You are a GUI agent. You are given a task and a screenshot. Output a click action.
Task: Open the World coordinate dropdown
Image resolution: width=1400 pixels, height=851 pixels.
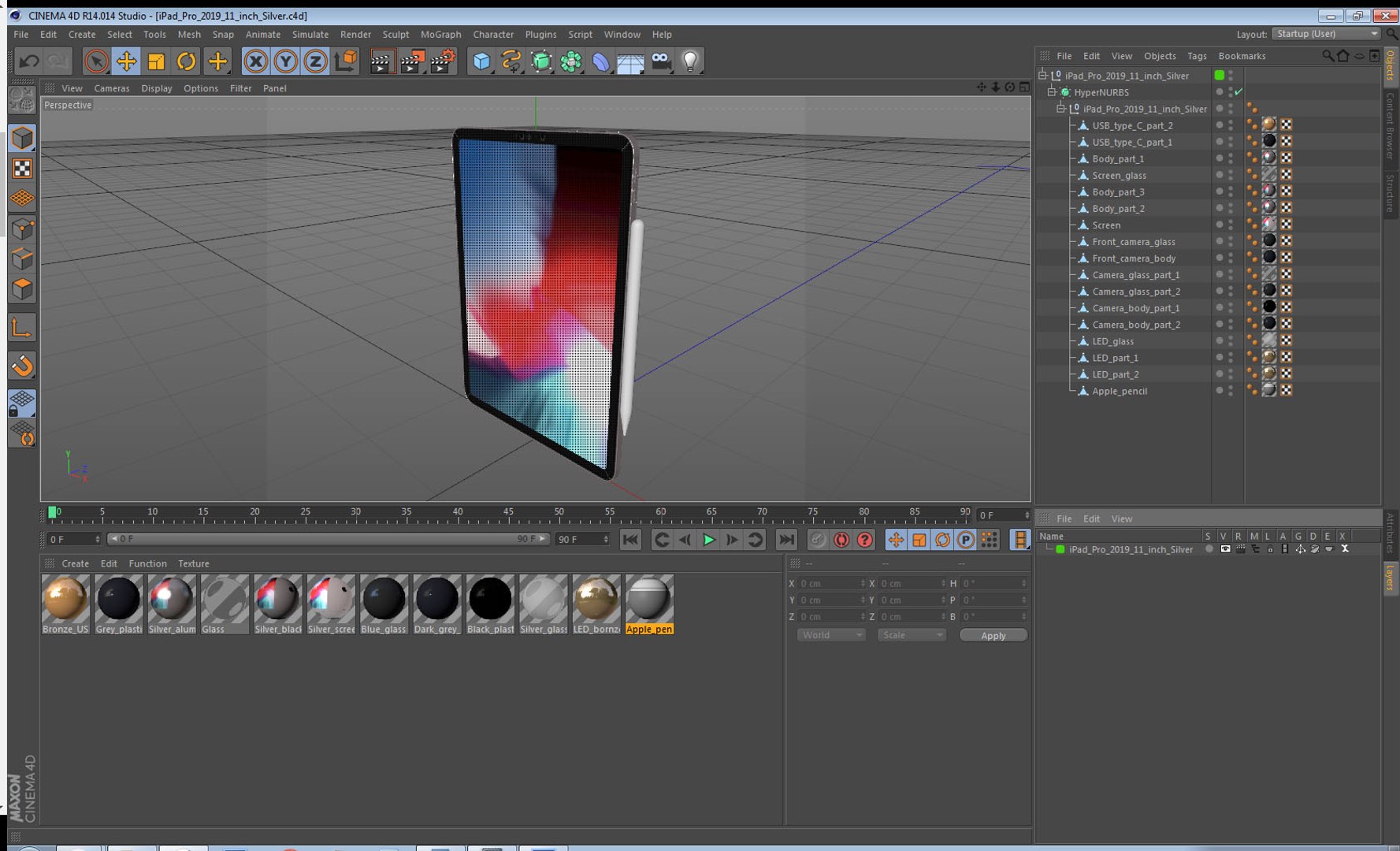pyautogui.click(x=831, y=635)
